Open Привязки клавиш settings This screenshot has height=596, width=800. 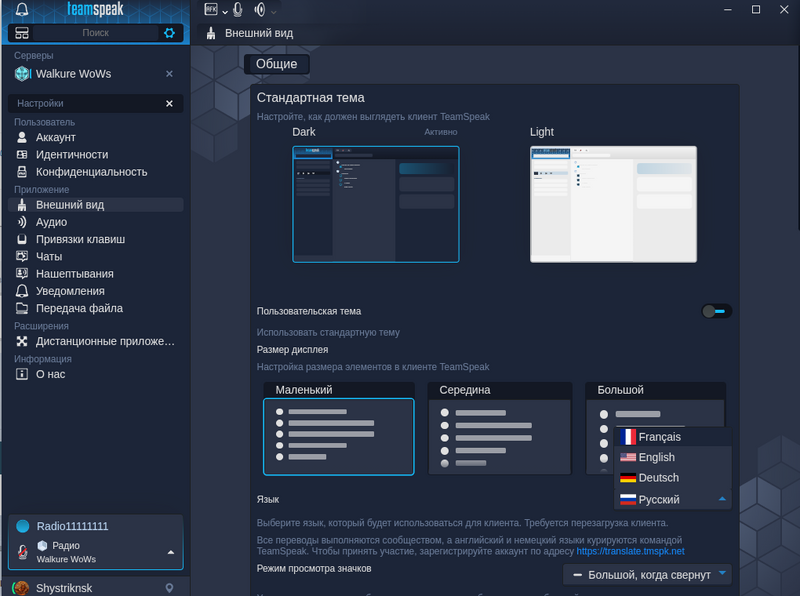point(95,239)
